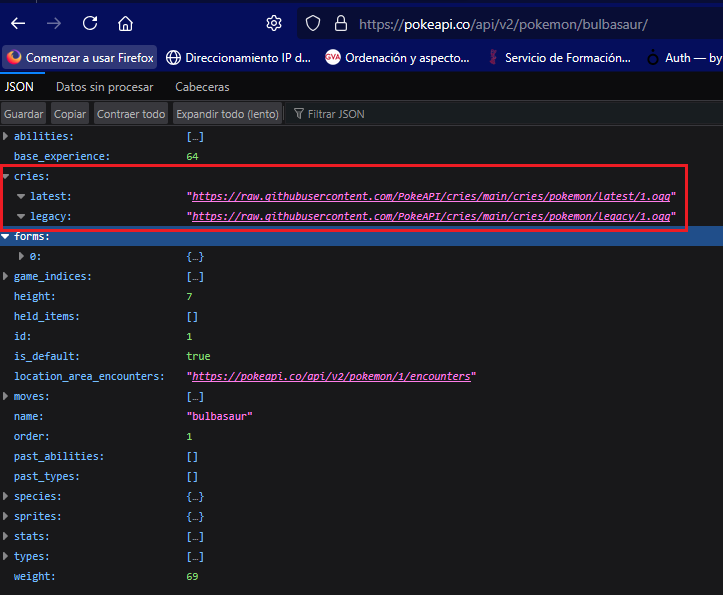This screenshot has width=723, height=595.
Task: Open Direccionamiento IP bookmark
Action: click(238, 58)
